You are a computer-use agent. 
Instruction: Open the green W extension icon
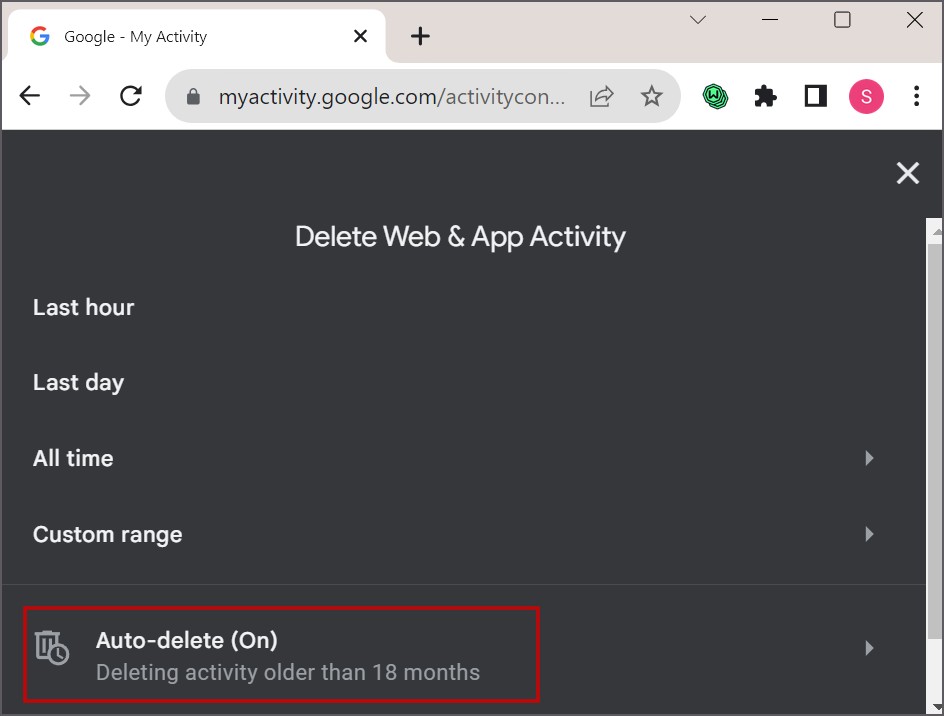coord(715,96)
